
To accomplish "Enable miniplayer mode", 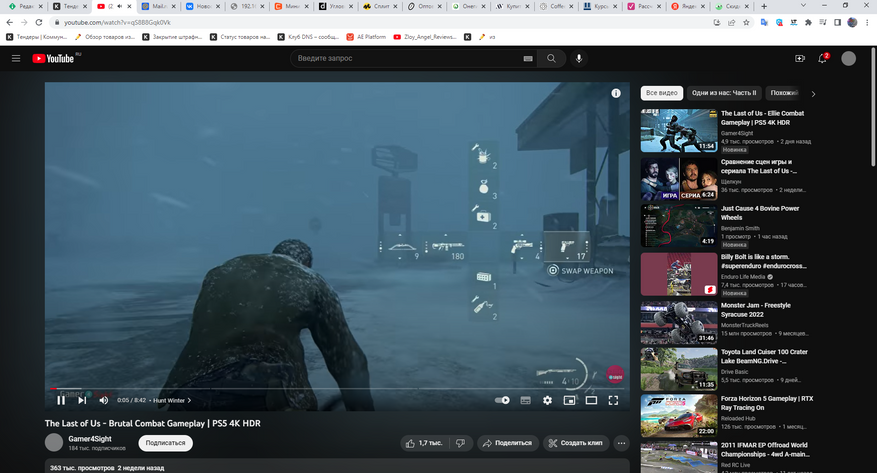I will [x=569, y=400].
